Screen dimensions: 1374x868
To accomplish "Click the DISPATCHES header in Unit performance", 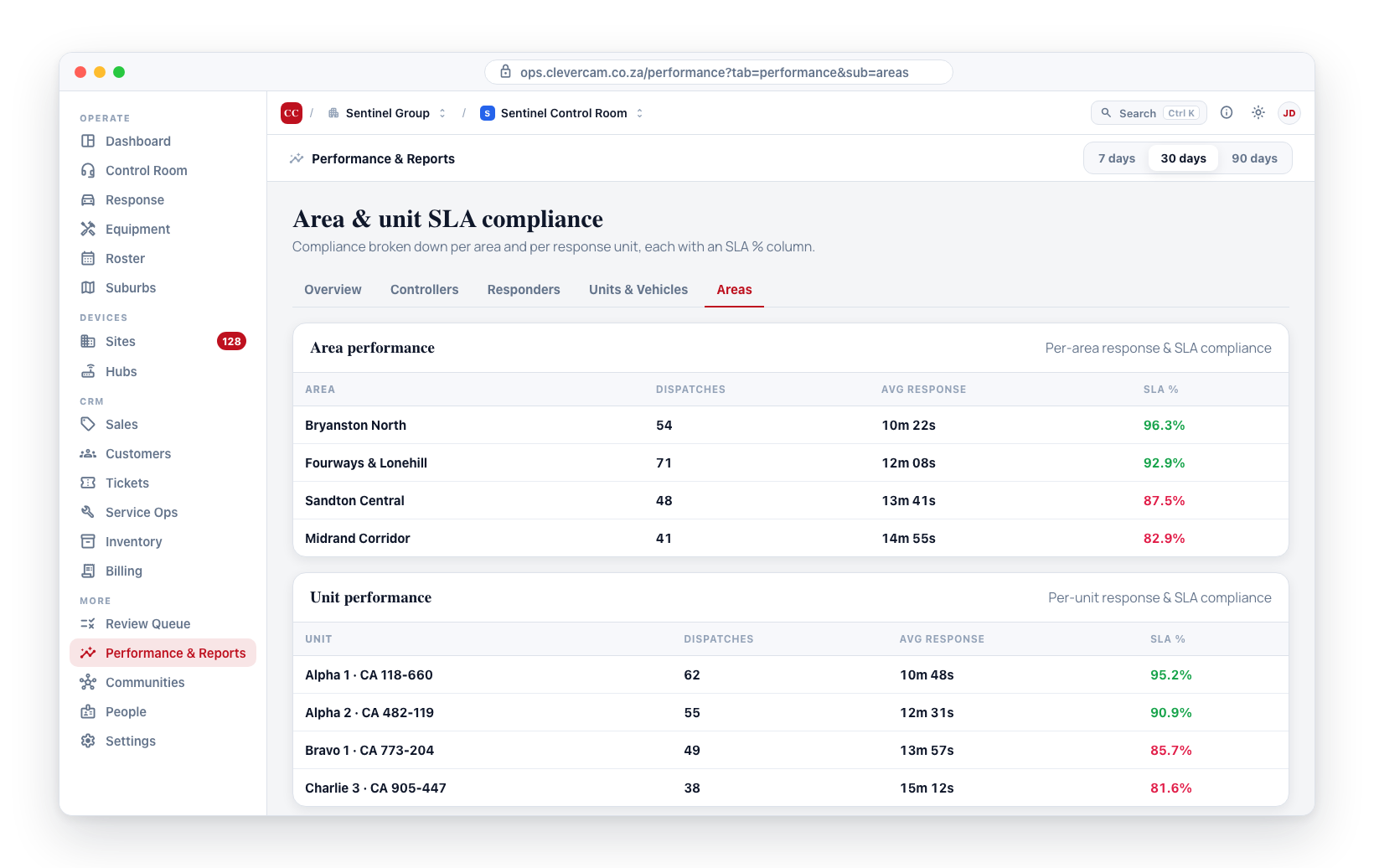I will [x=718, y=638].
